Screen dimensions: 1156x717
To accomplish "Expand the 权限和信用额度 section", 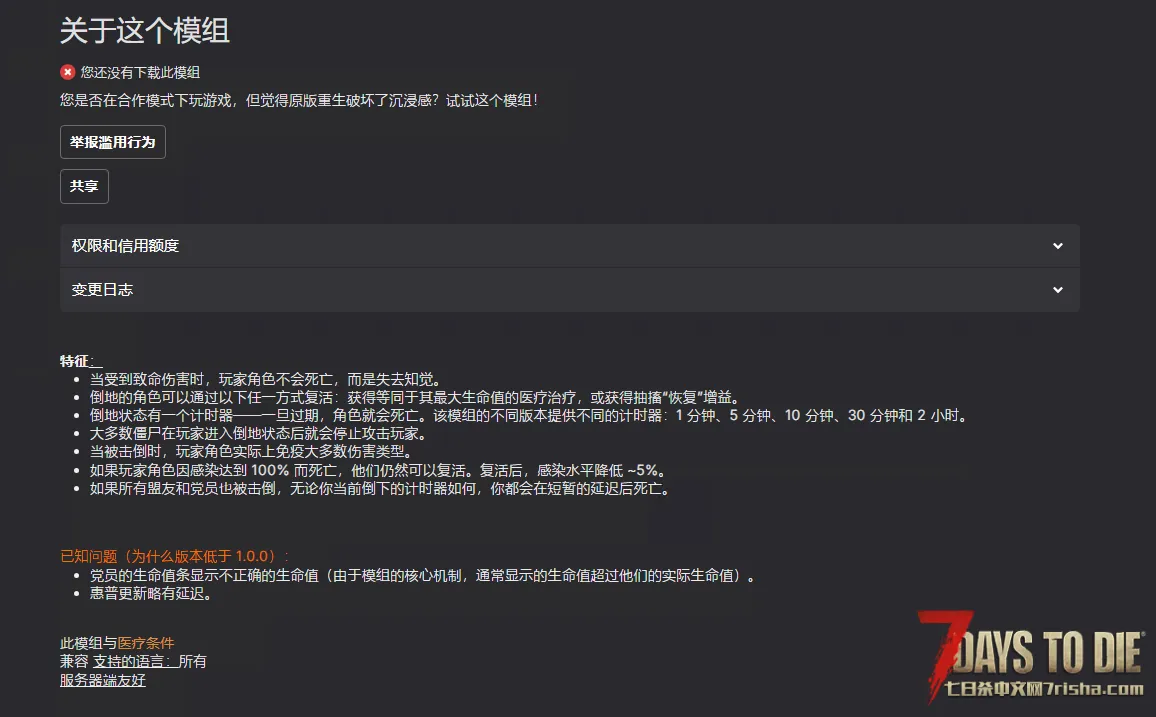I will coord(569,245).
